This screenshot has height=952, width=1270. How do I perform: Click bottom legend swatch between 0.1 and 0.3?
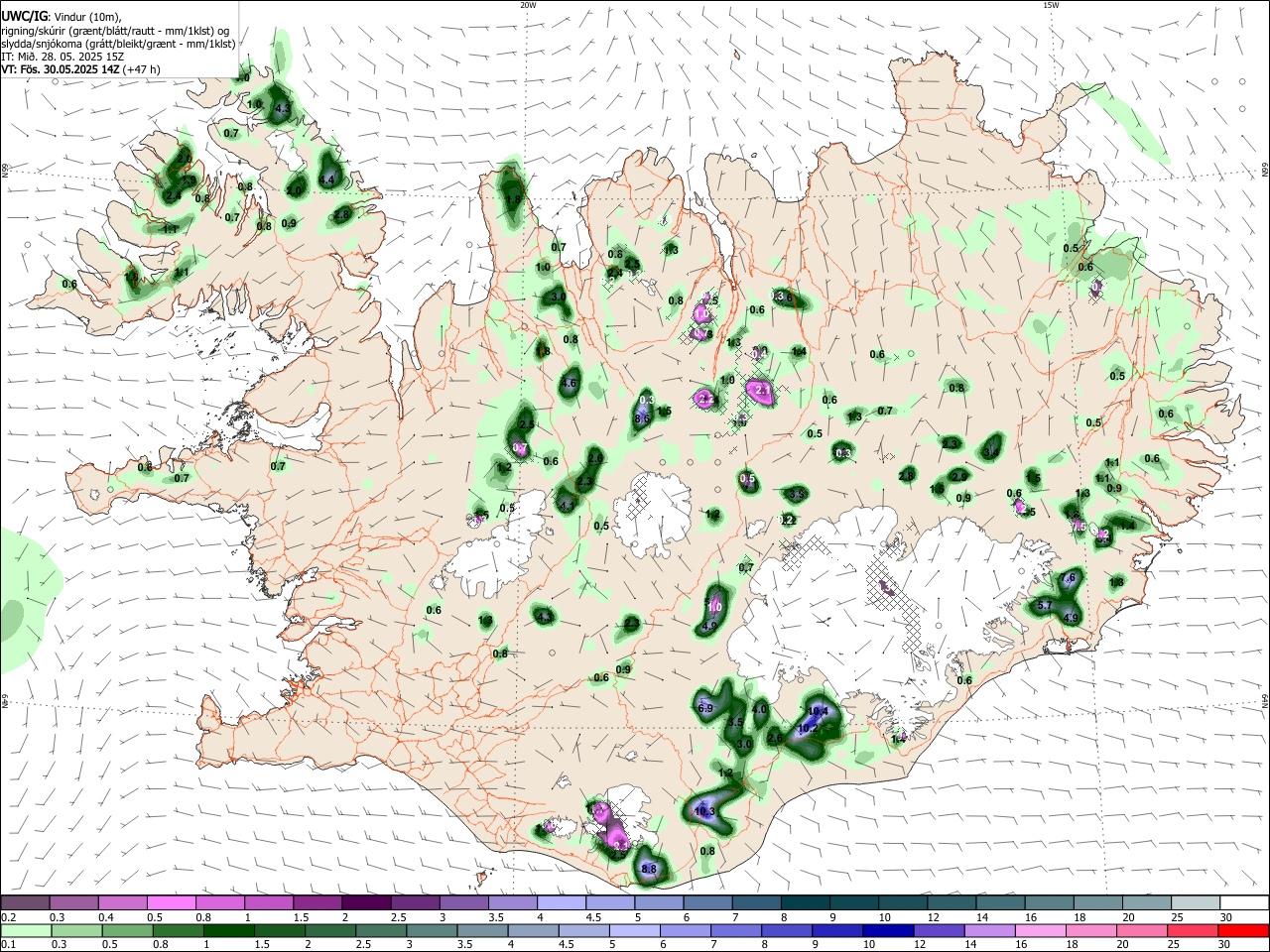click(25, 931)
